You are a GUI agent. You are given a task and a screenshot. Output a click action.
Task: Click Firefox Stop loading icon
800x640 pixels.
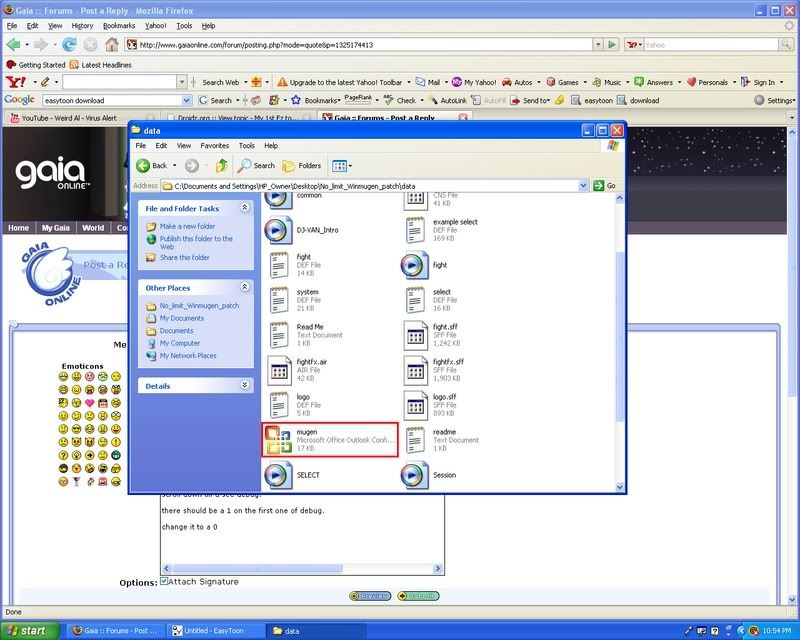click(90, 45)
